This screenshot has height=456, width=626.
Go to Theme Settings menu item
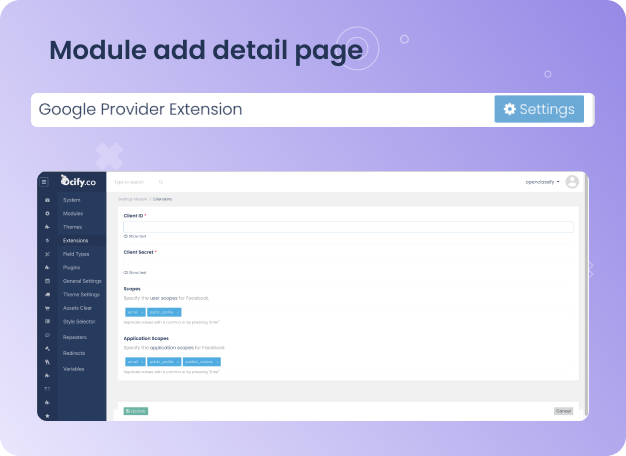pyautogui.click(x=81, y=294)
